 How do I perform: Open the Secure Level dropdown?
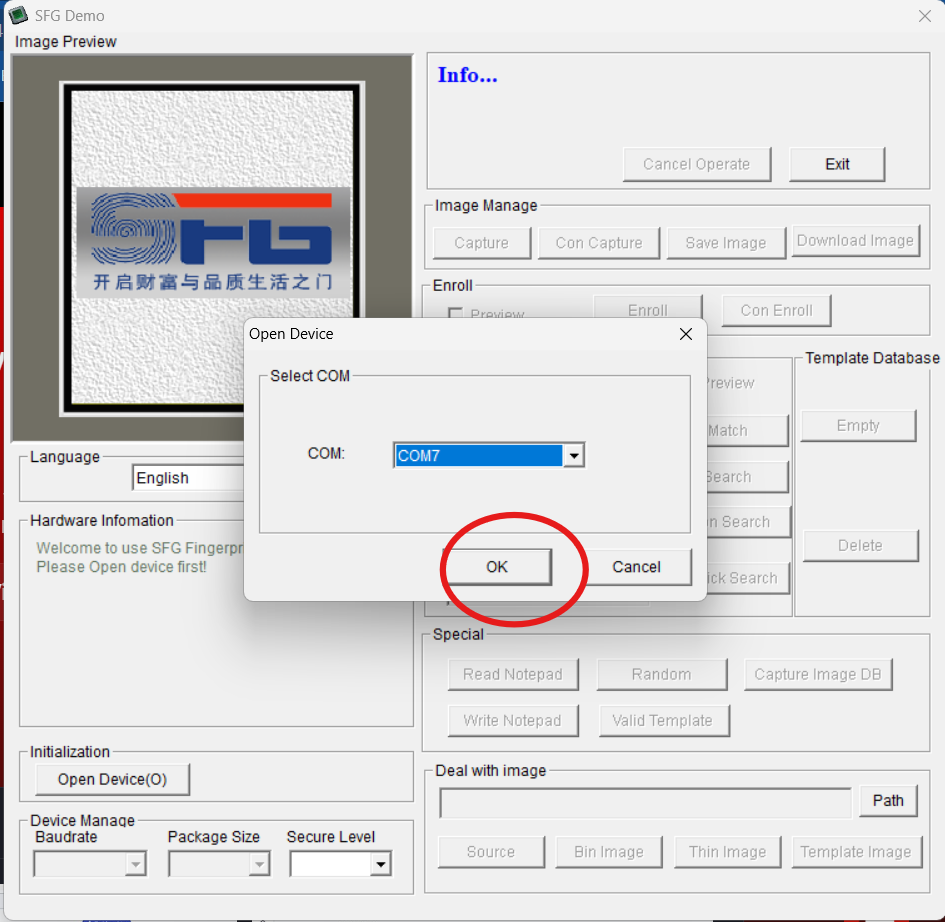(341, 864)
